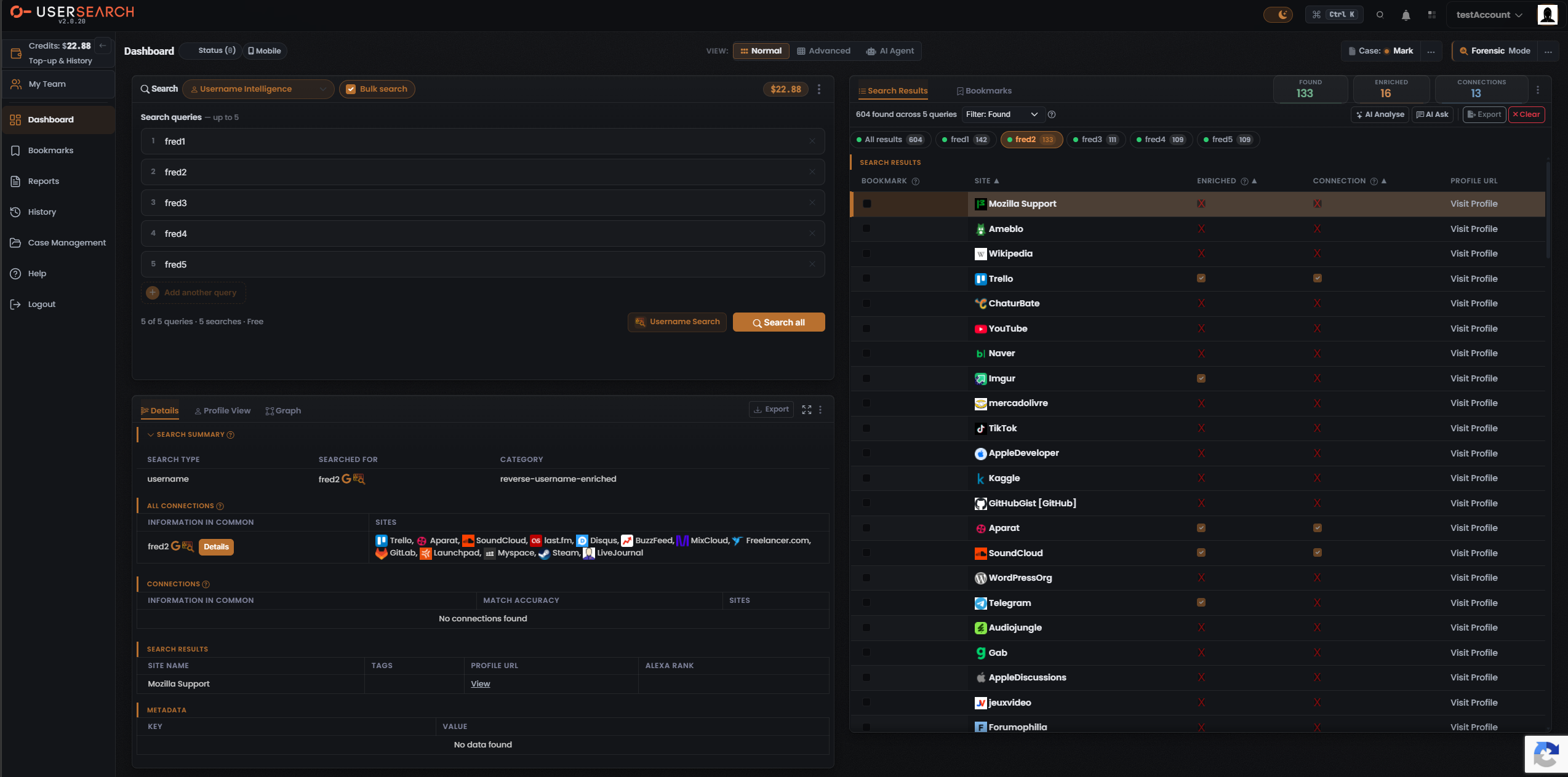
Task: Open the Forensic Mode more options menu
Action: pos(1548,51)
